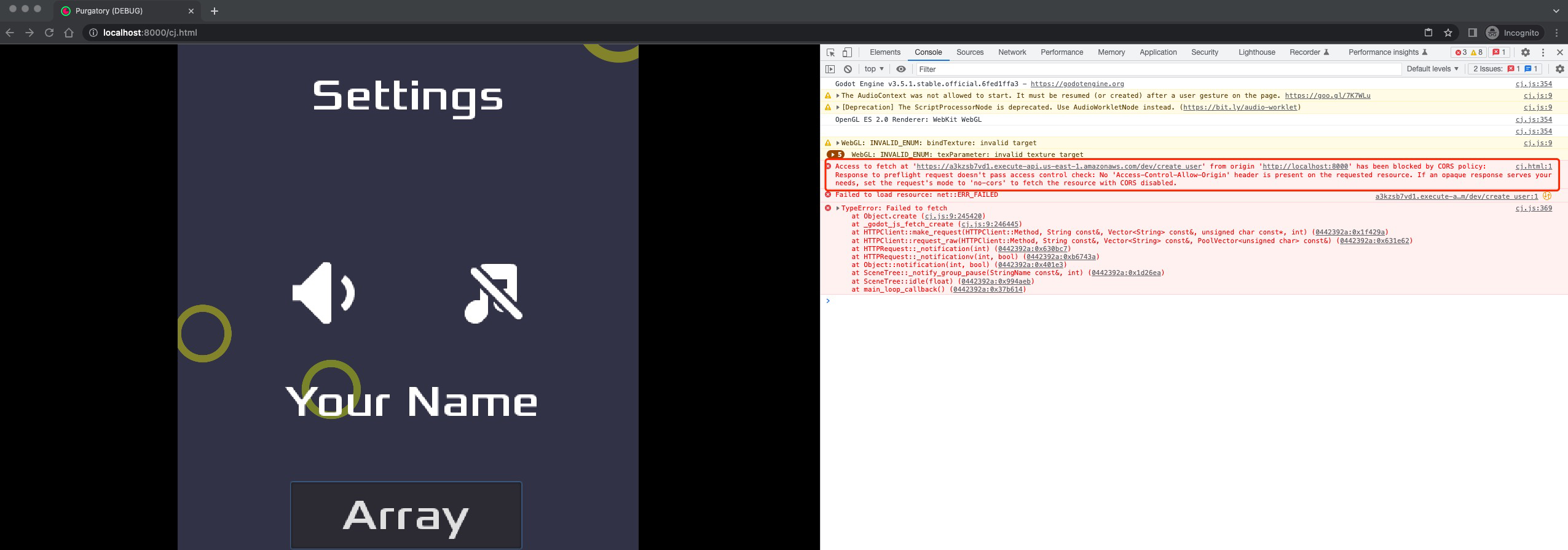The height and width of the screenshot is (550, 1568).
Task: Open DevTools main settings gear
Action: 1525,52
